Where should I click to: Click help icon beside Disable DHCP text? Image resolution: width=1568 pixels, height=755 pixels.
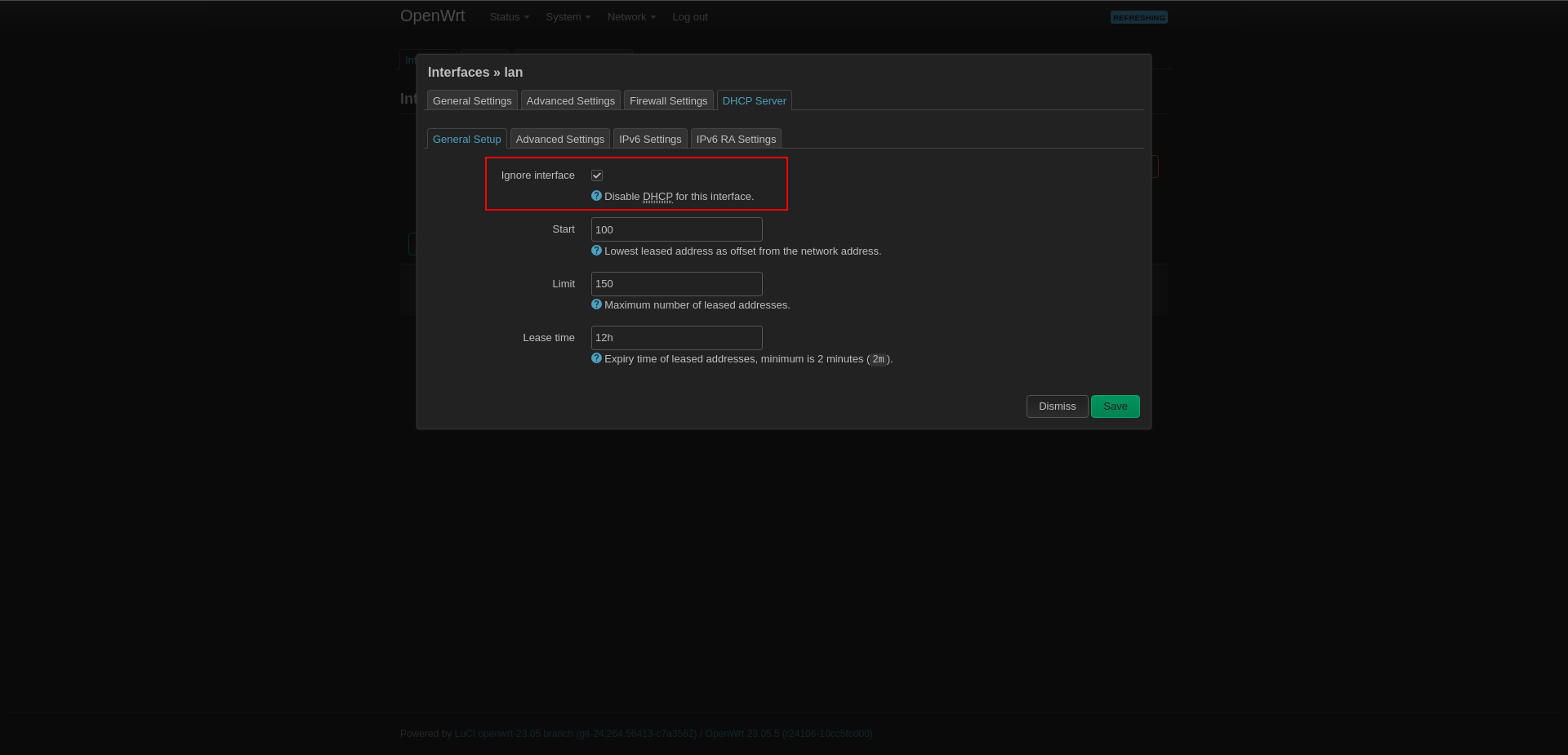click(596, 196)
